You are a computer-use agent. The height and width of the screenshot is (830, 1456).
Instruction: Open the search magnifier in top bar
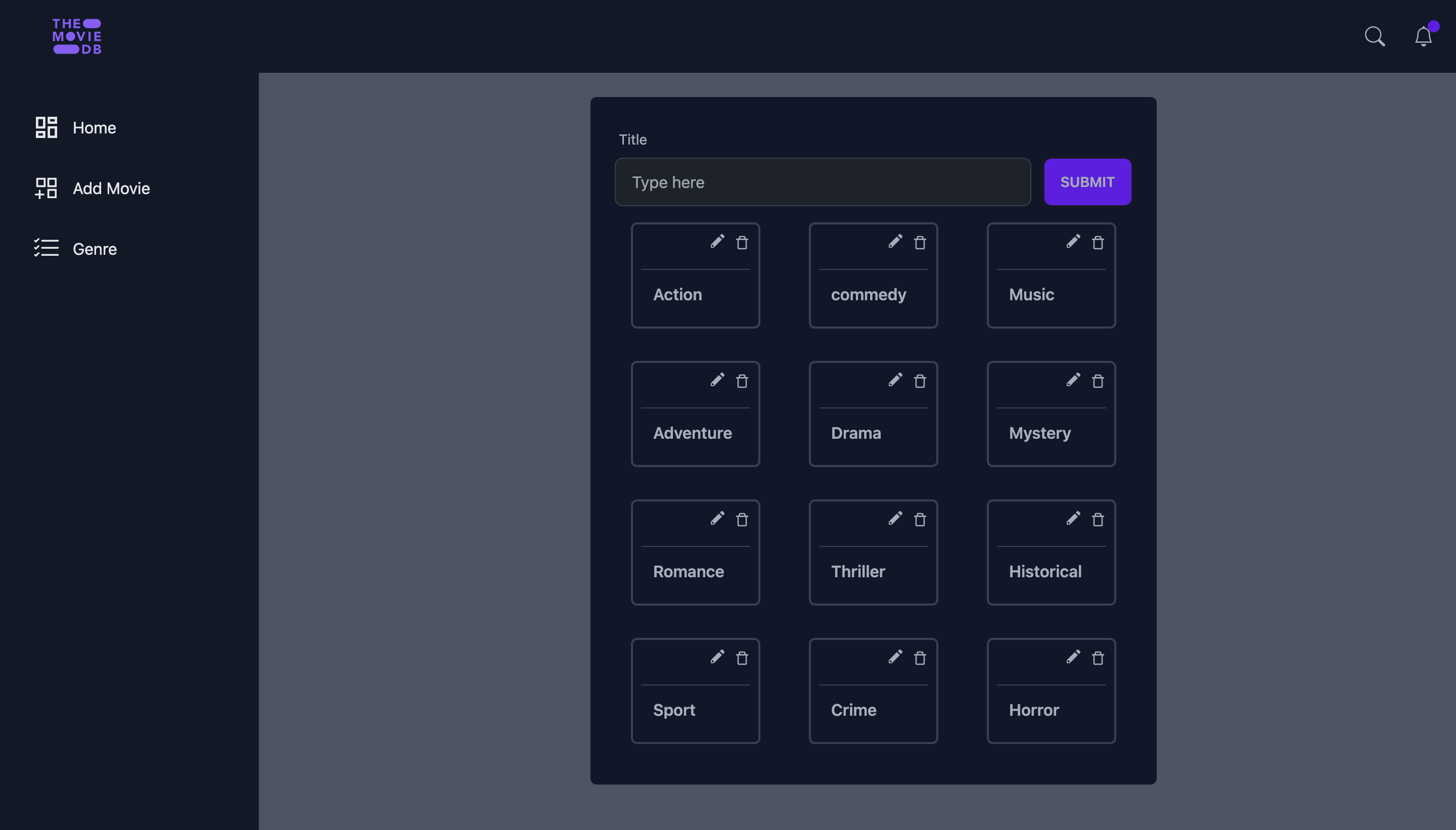[x=1375, y=36]
